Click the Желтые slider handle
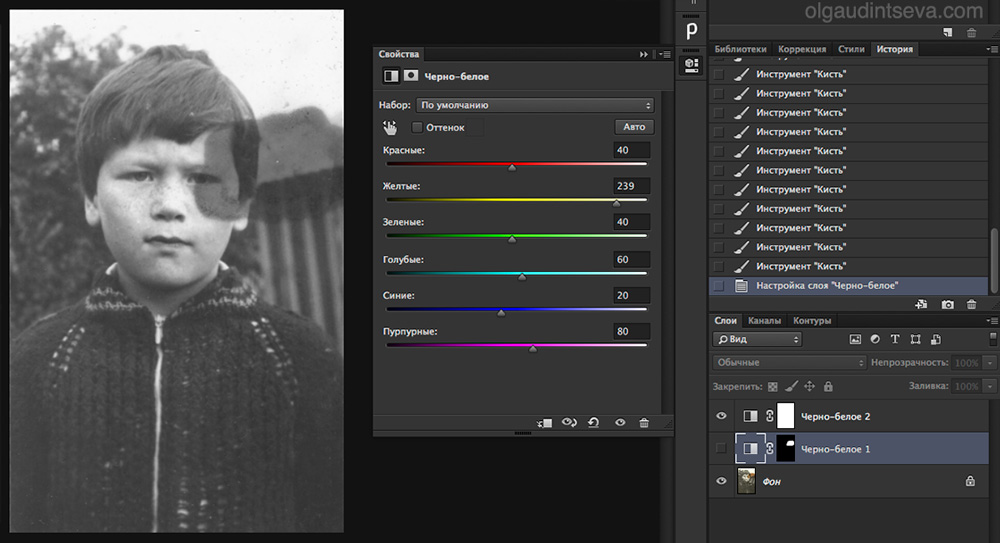The height and width of the screenshot is (543, 1000). (x=616, y=203)
